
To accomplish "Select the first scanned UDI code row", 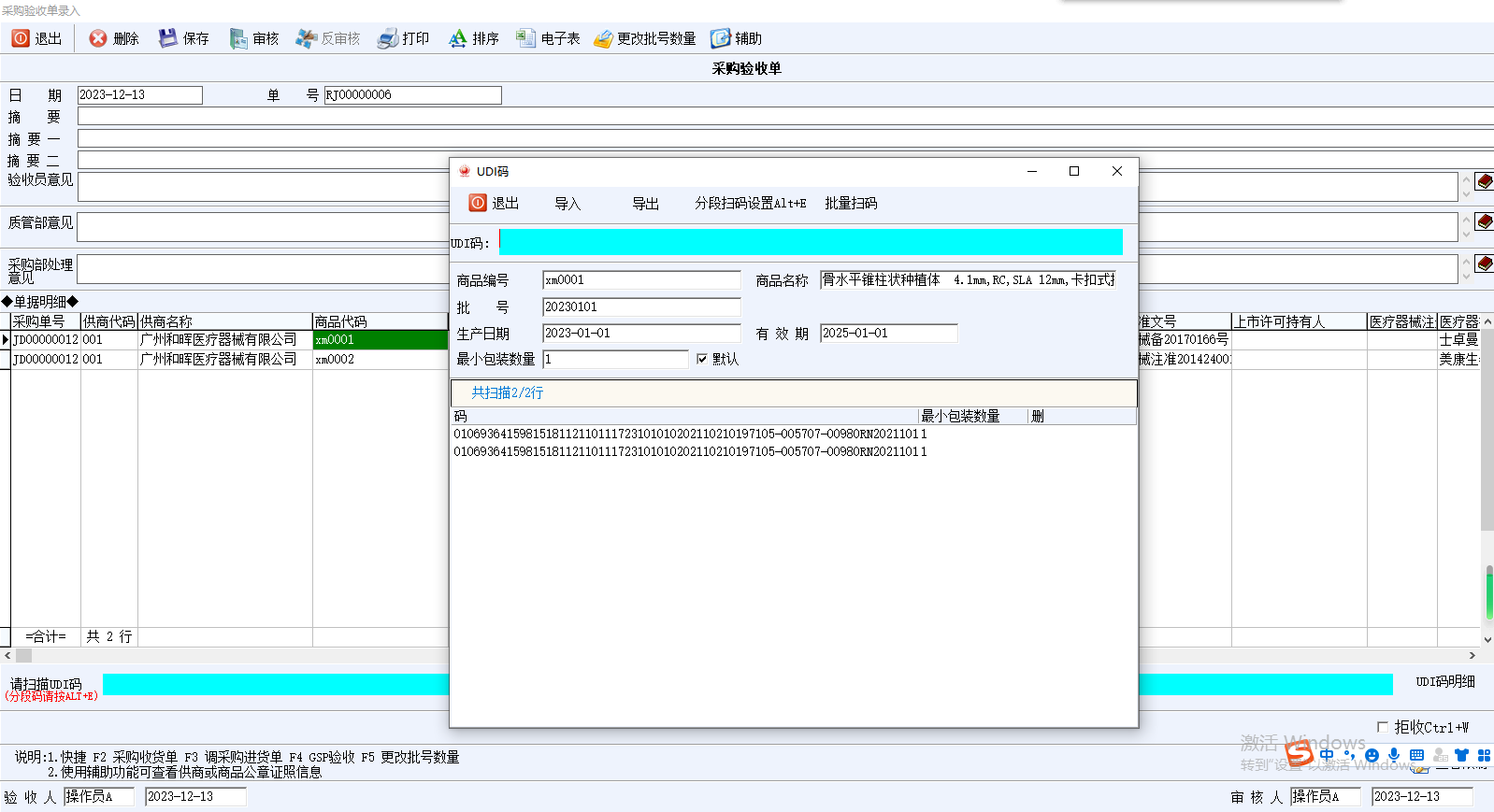I will (794, 434).
